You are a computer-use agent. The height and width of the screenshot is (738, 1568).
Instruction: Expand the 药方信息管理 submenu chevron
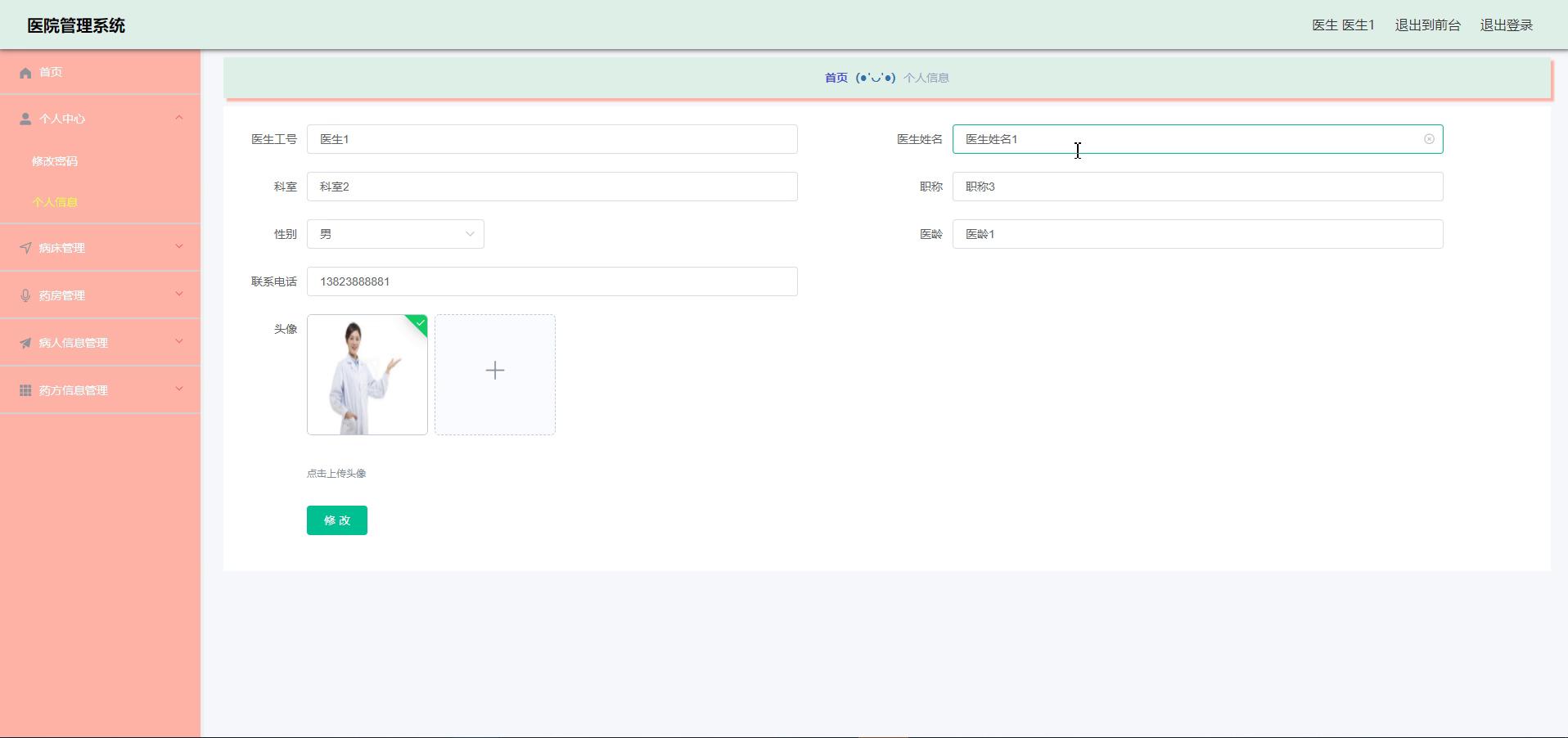coord(179,389)
